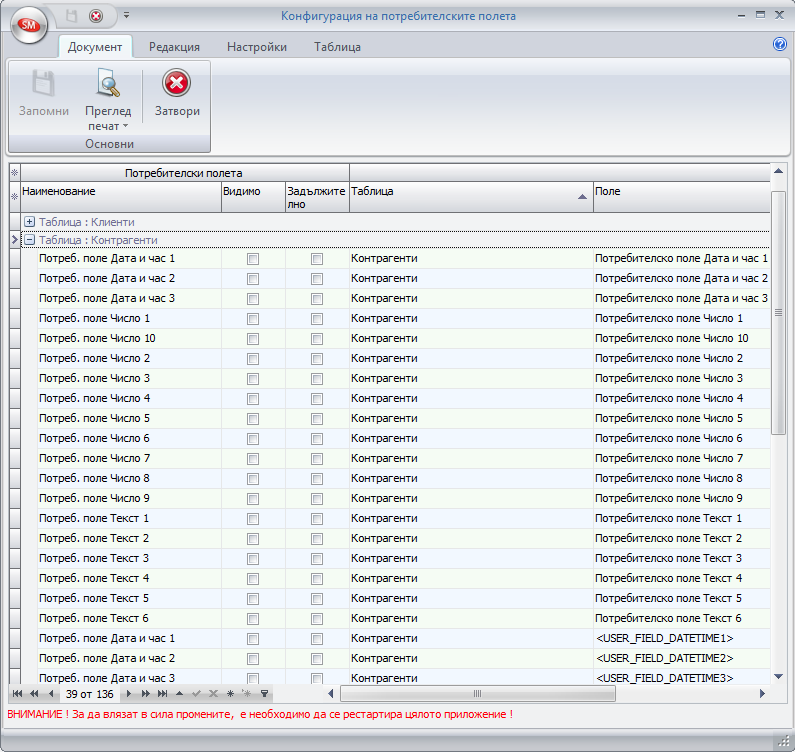Sort by the Наименование column header

point(121,197)
